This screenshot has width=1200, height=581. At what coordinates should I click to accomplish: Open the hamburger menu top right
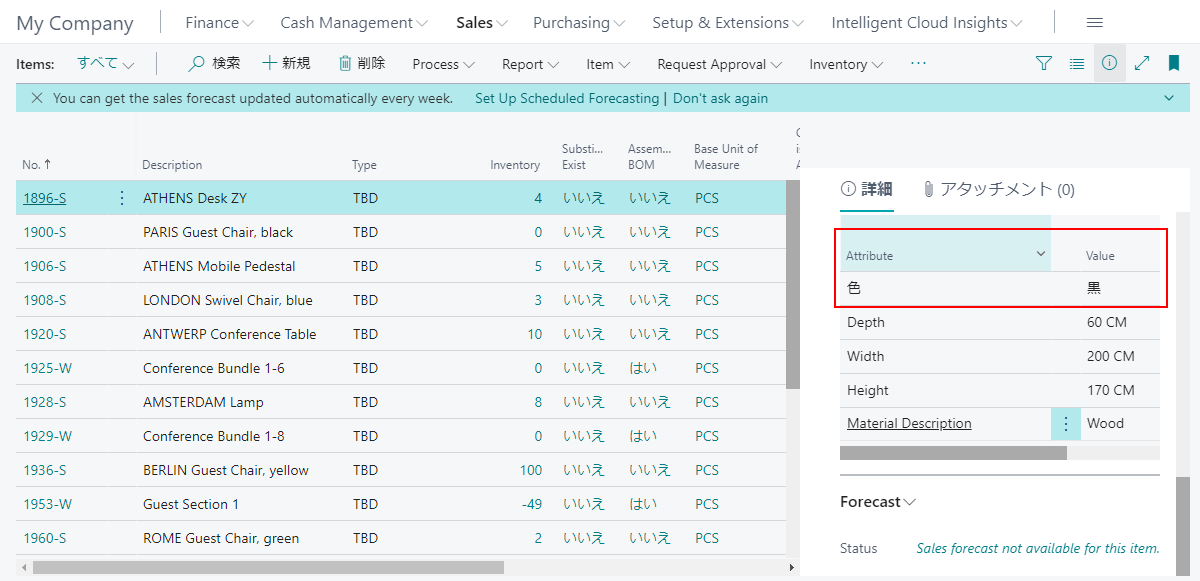coord(1094,22)
